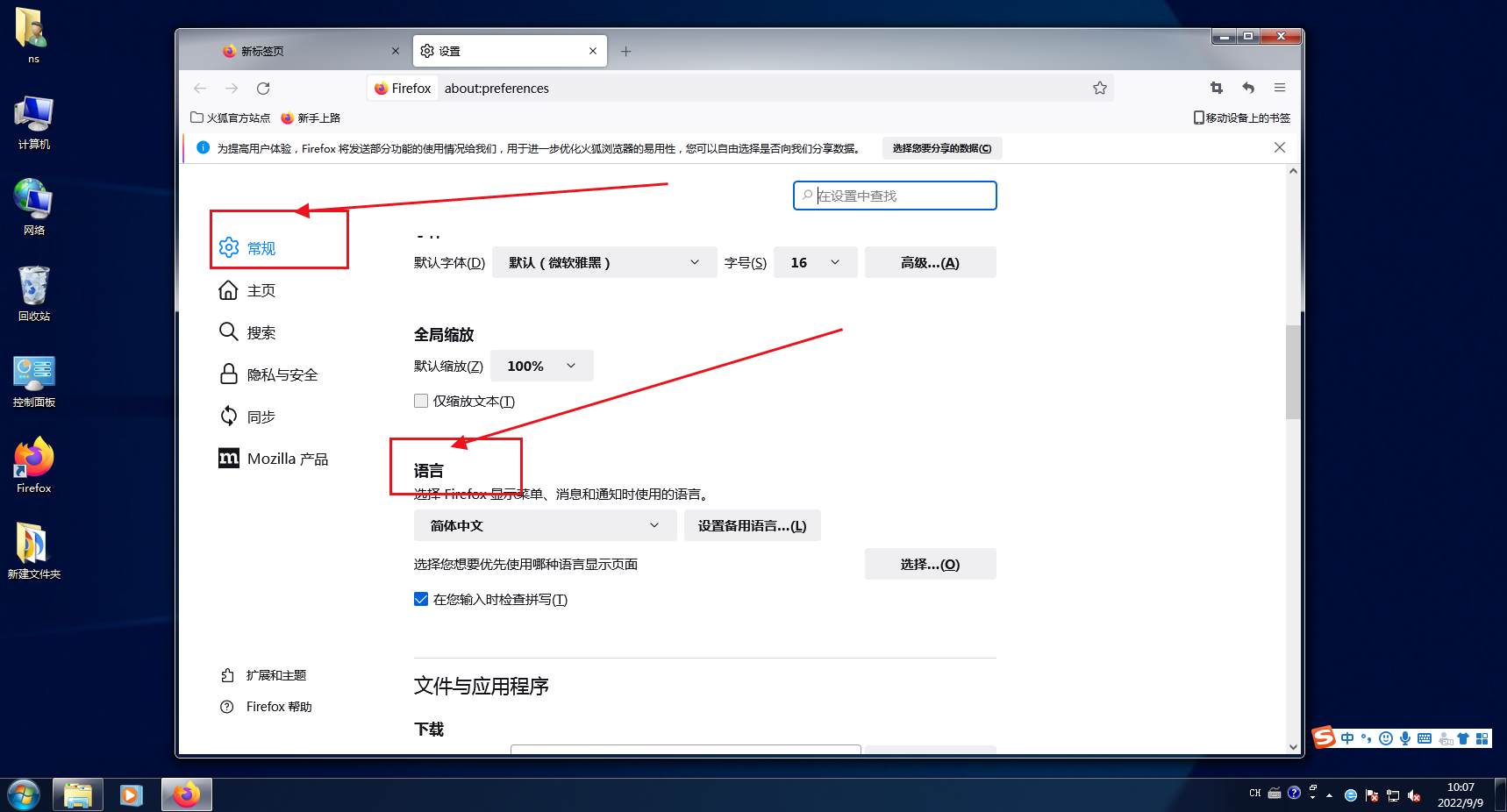The height and width of the screenshot is (812, 1507).
Task: Close the 设置 tab
Action: 593,51
